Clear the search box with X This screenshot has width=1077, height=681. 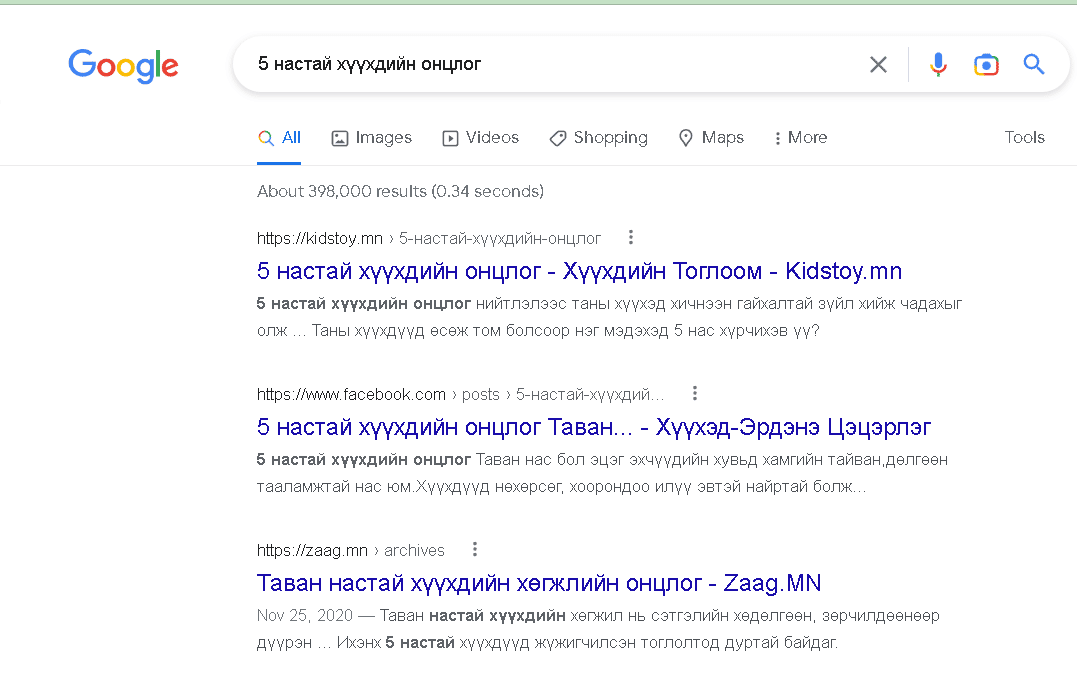[x=878, y=65]
